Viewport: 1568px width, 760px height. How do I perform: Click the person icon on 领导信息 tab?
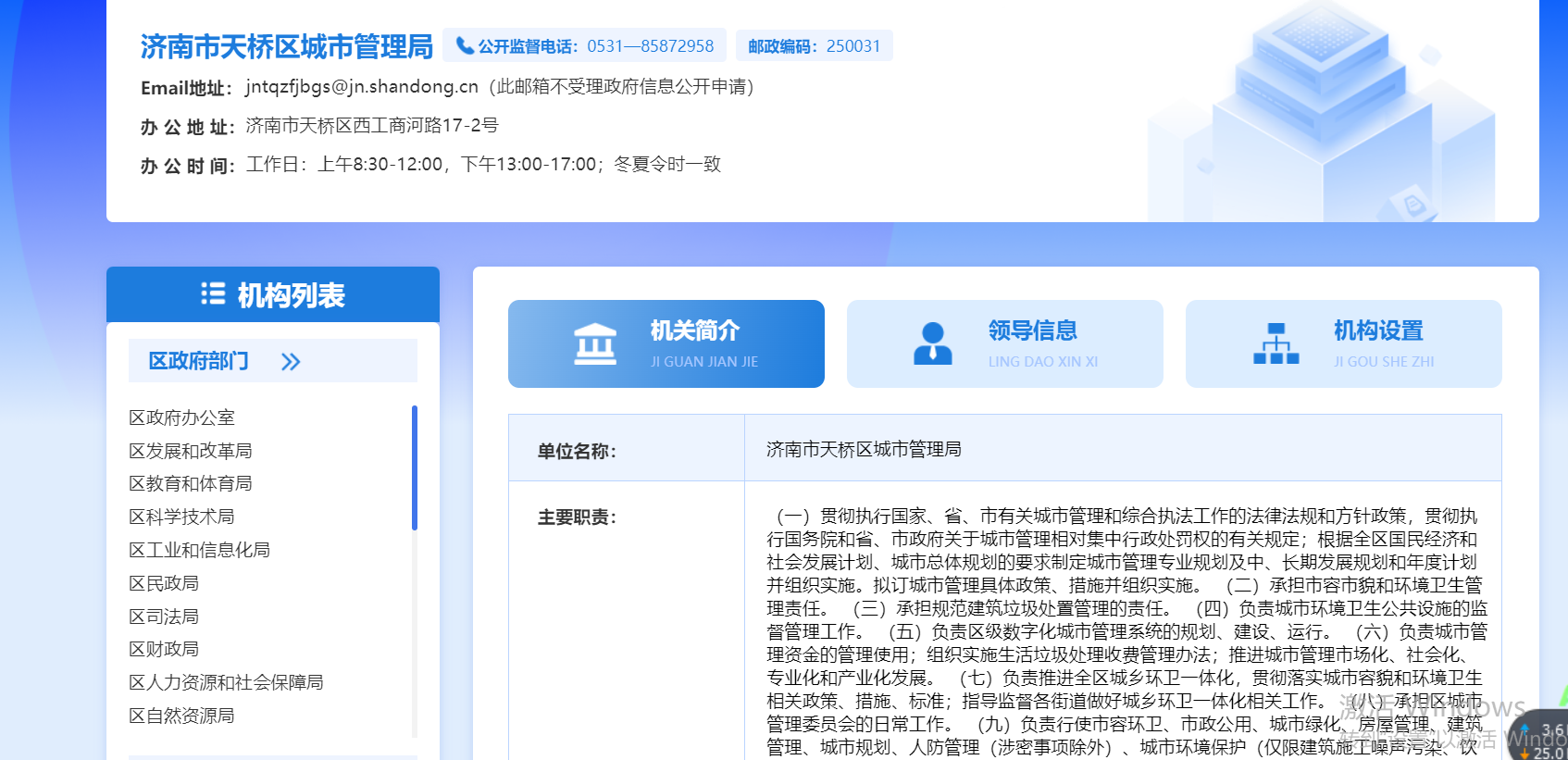(x=933, y=343)
